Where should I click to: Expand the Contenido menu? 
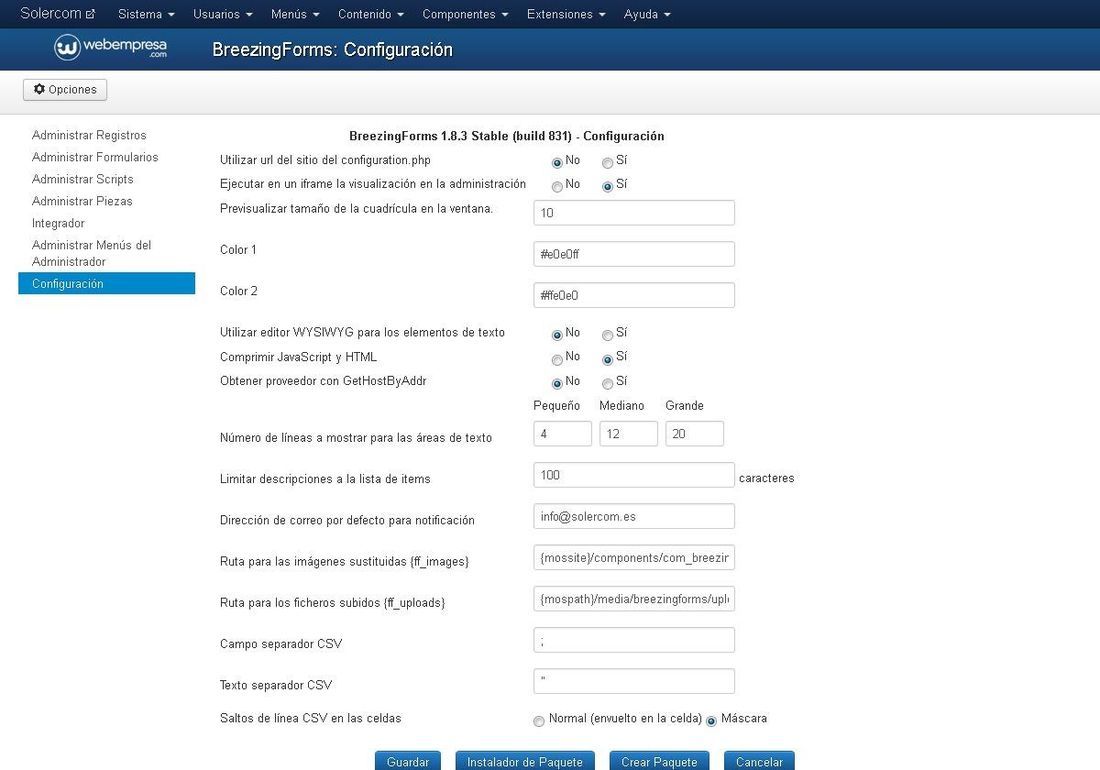tap(370, 14)
